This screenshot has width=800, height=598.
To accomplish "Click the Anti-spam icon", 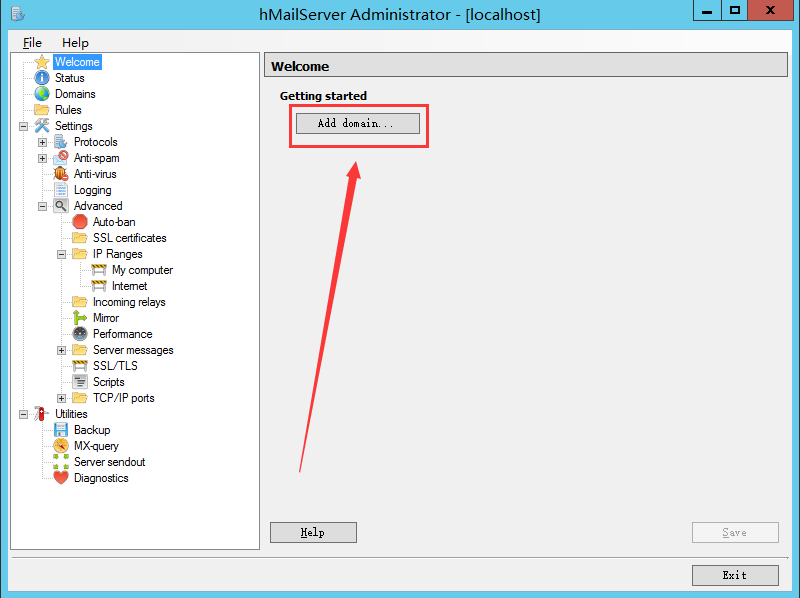I will click(x=61, y=158).
